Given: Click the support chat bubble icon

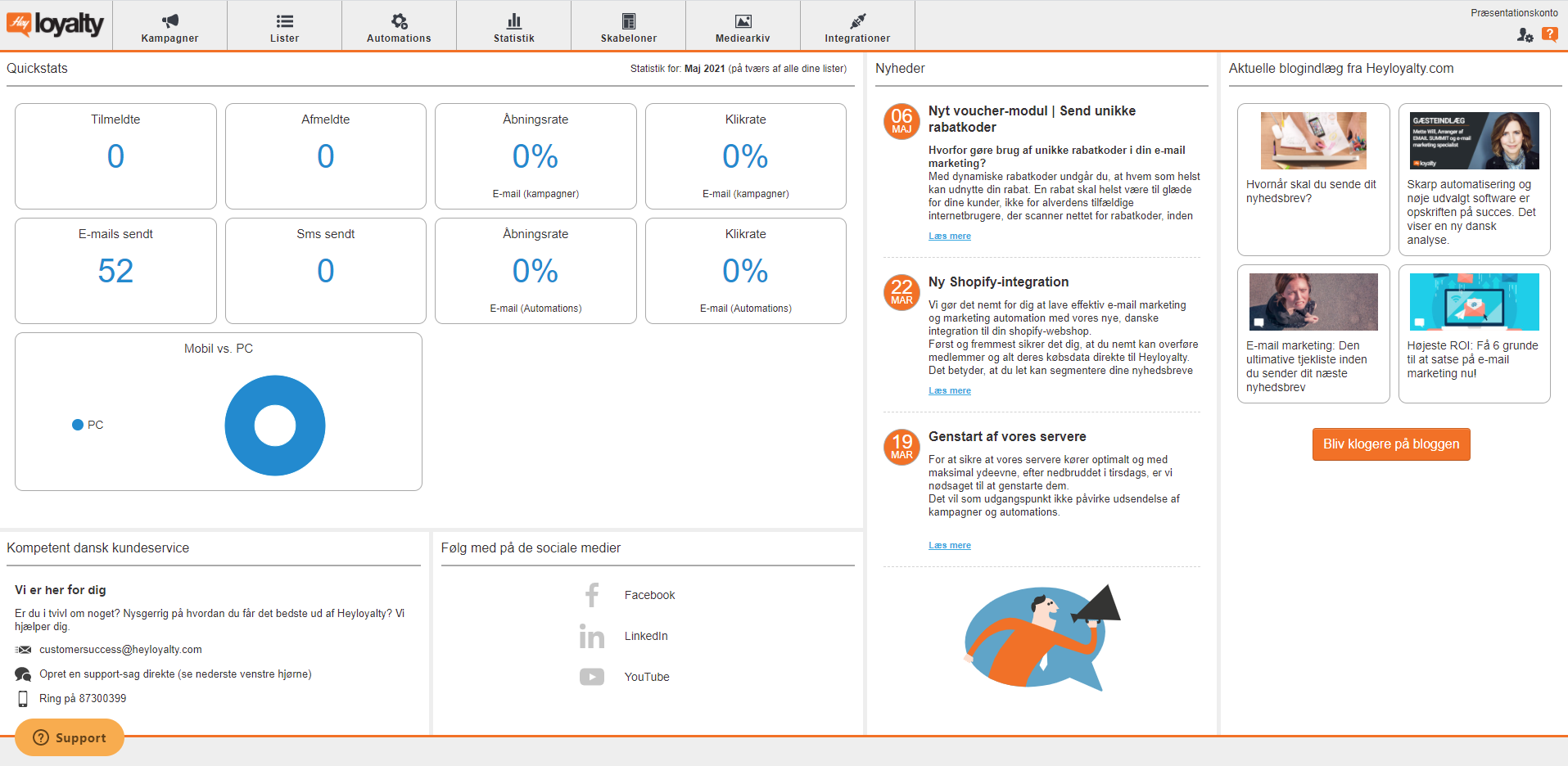Looking at the screenshot, I should point(23,674).
